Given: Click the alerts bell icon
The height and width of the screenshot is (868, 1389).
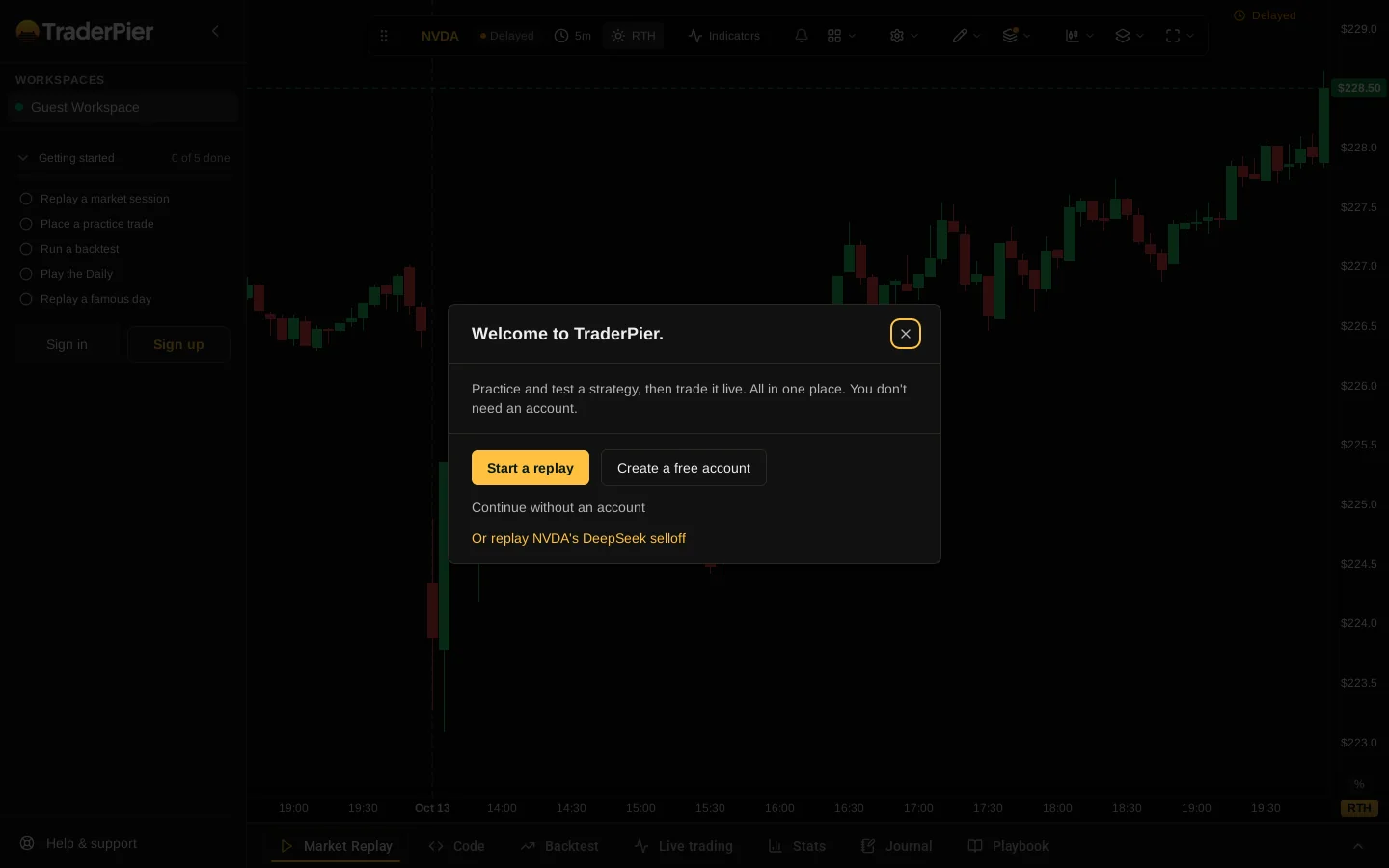Looking at the screenshot, I should click(x=802, y=36).
